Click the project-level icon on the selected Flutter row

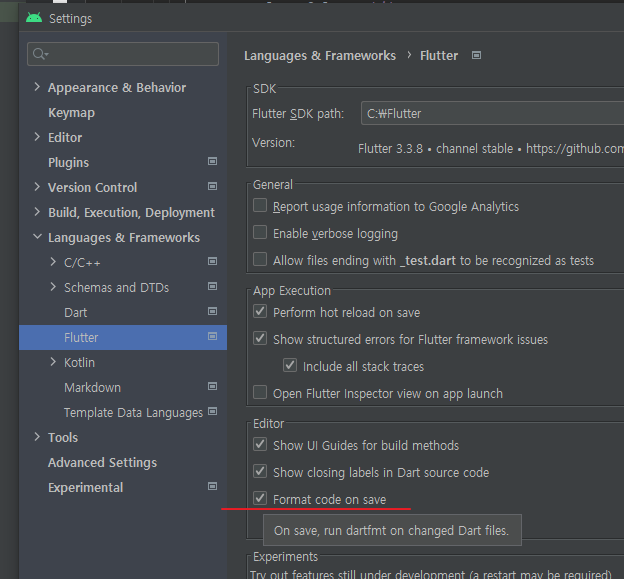(x=213, y=336)
